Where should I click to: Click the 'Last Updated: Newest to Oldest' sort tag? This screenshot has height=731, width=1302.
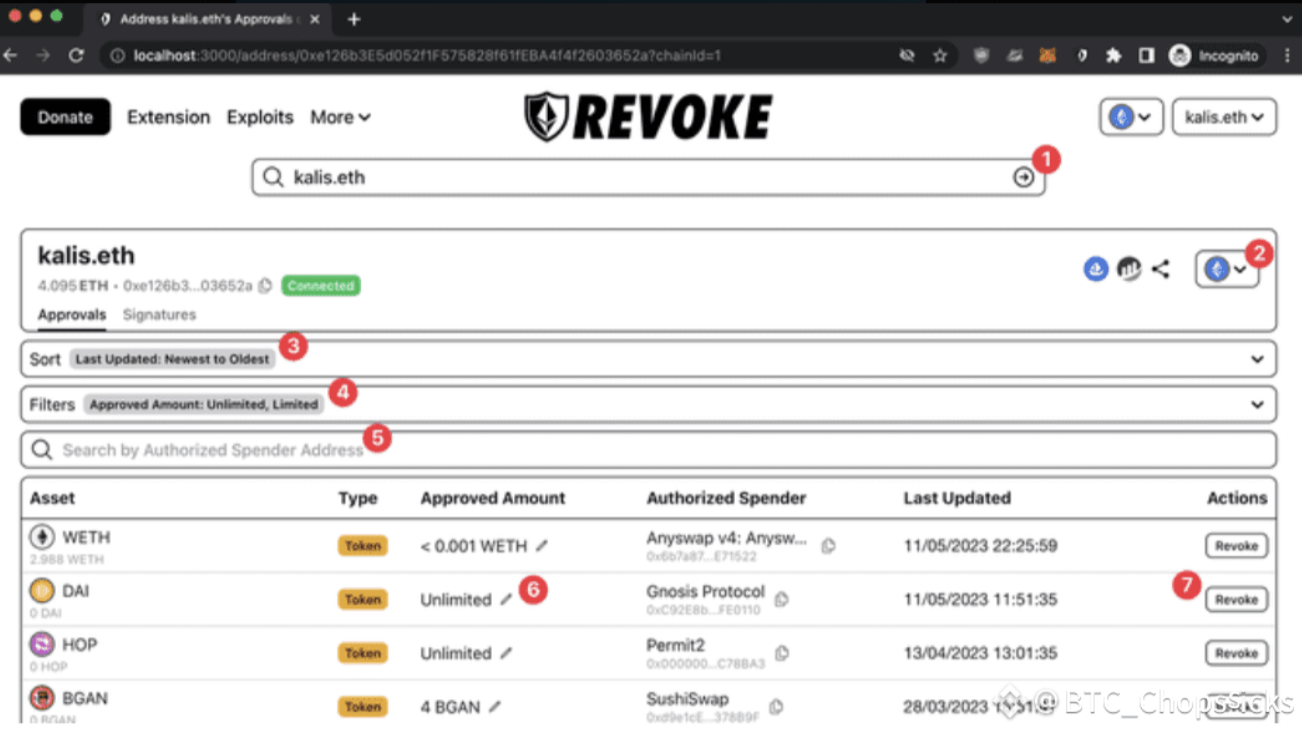(x=173, y=359)
